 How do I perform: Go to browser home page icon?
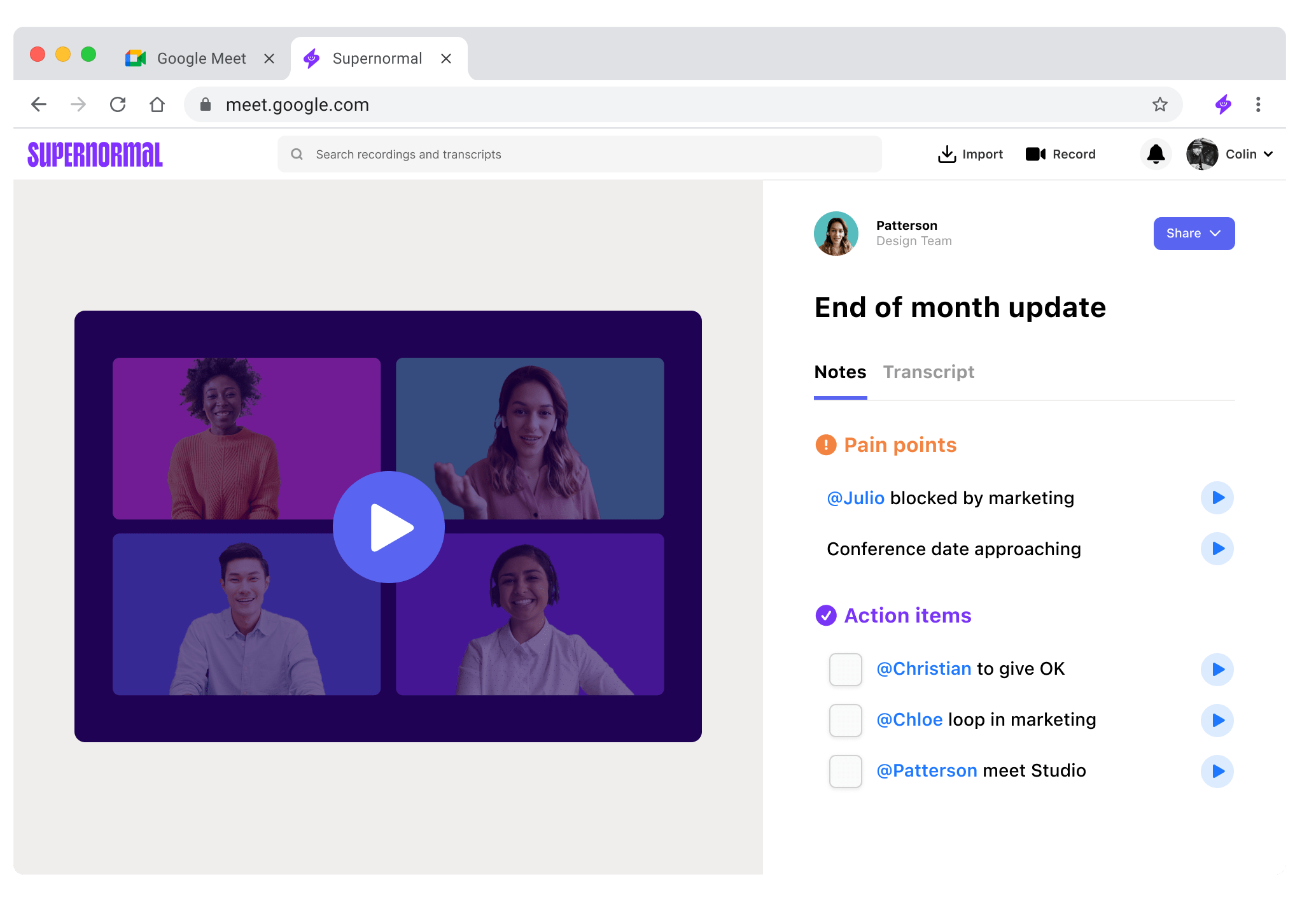click(157, 104)
